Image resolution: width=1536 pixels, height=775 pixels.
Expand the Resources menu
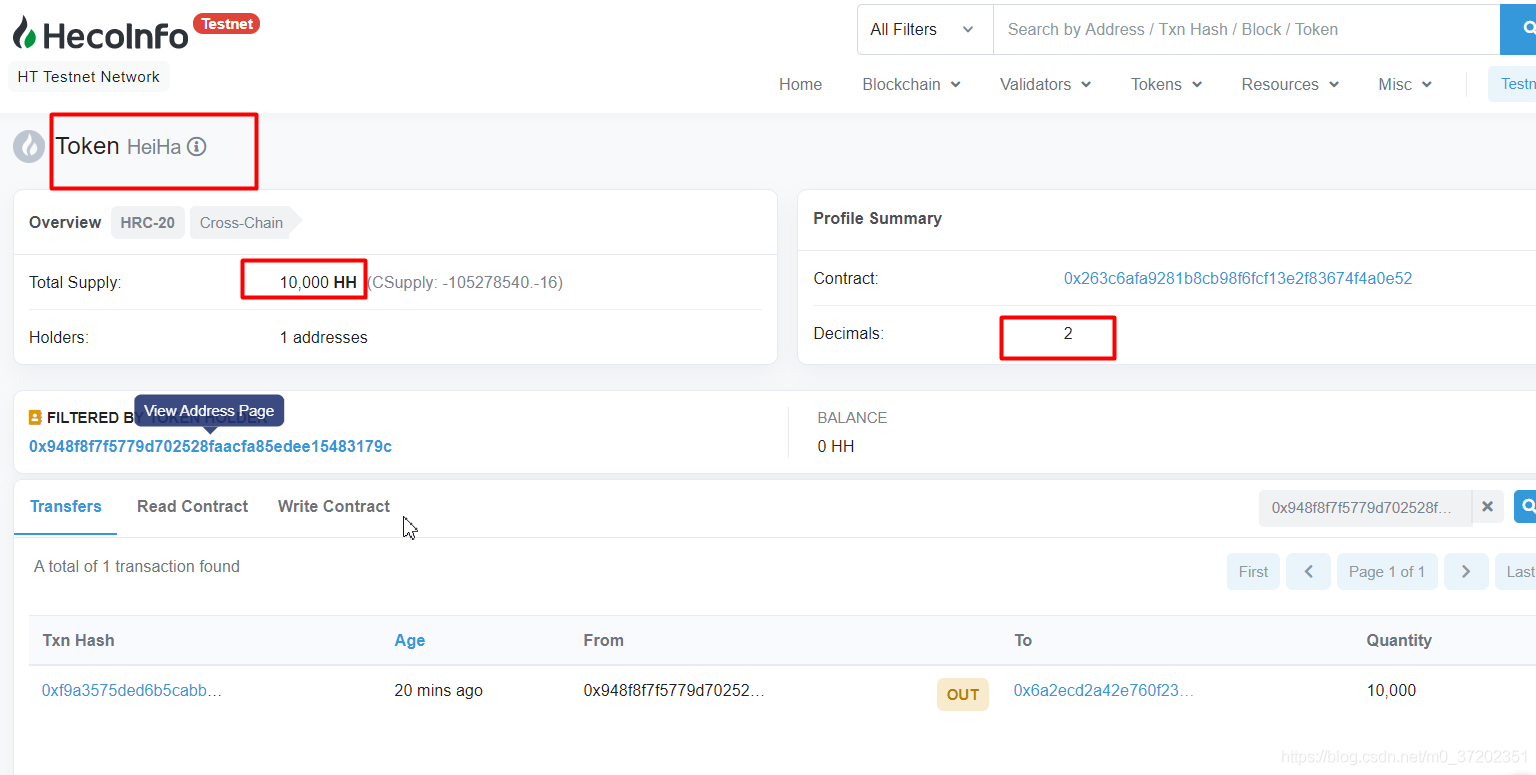tap(1290, 84)
